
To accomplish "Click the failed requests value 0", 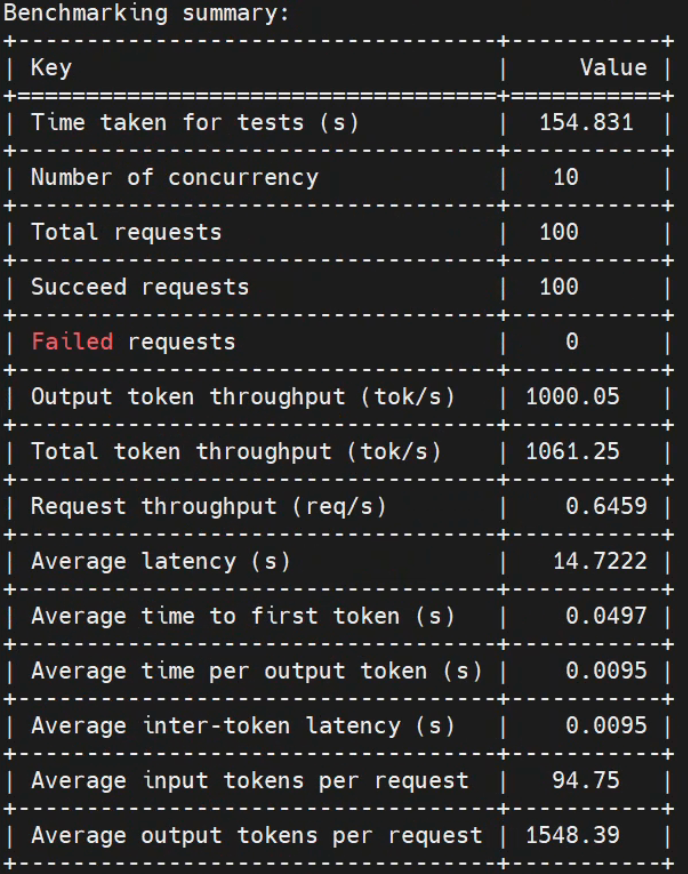I will 572,342.
